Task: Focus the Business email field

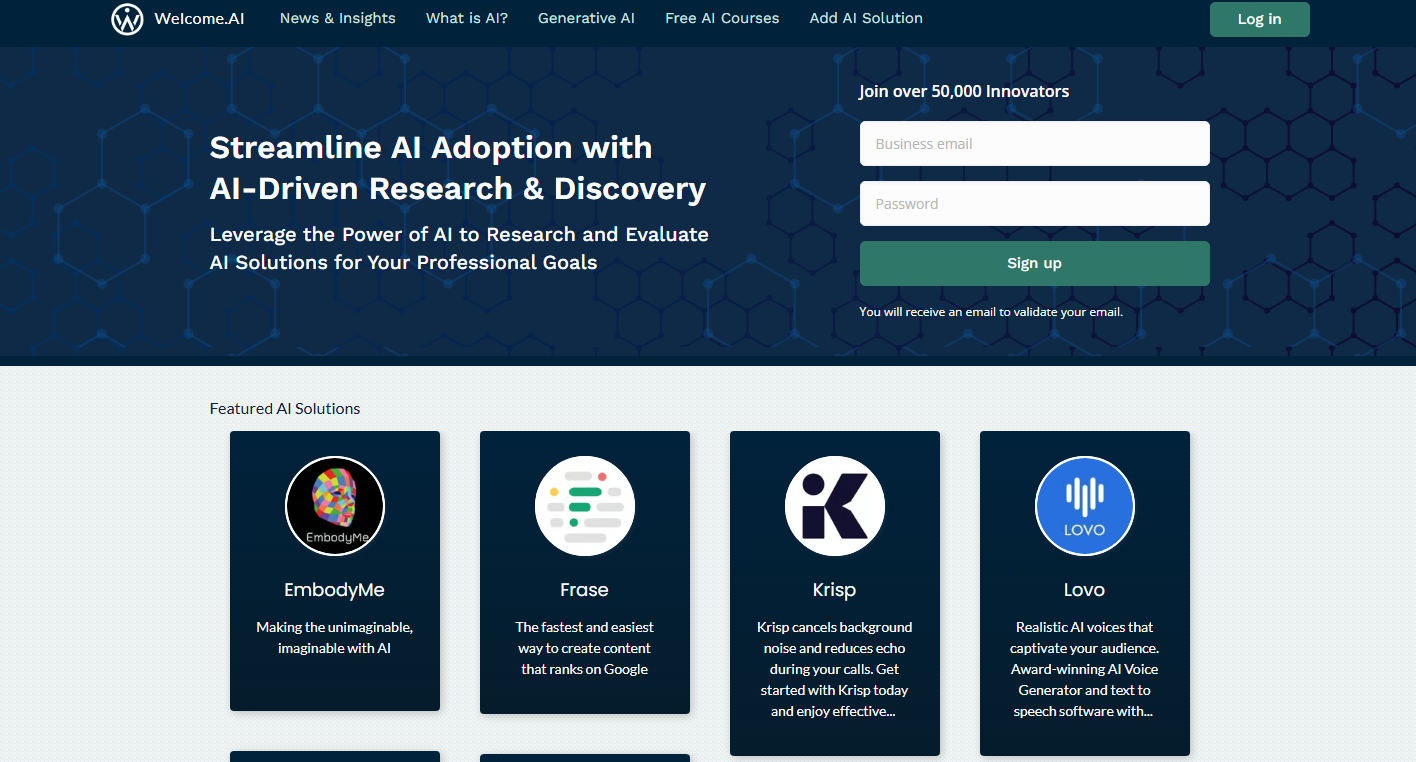Action: 1035,144
